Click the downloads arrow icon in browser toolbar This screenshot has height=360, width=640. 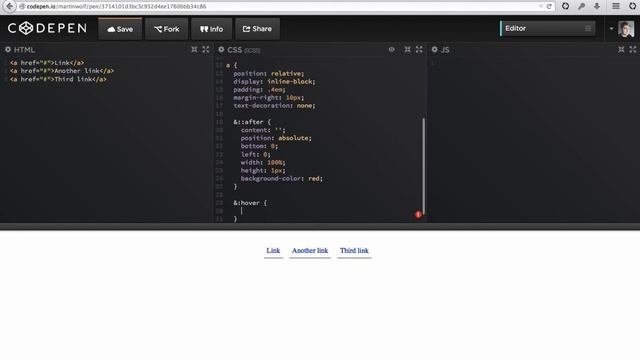[597, 6]
